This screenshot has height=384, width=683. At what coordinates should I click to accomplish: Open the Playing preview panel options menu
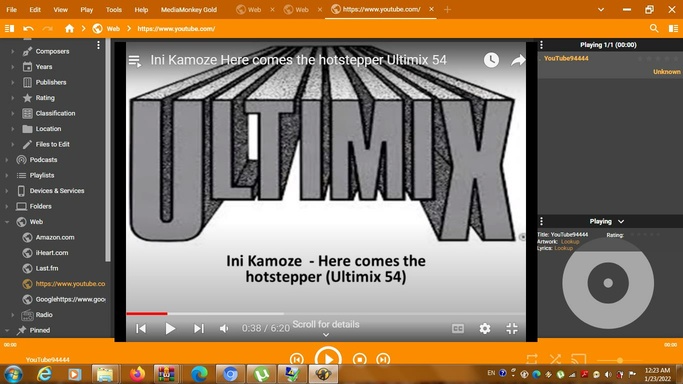541,221
